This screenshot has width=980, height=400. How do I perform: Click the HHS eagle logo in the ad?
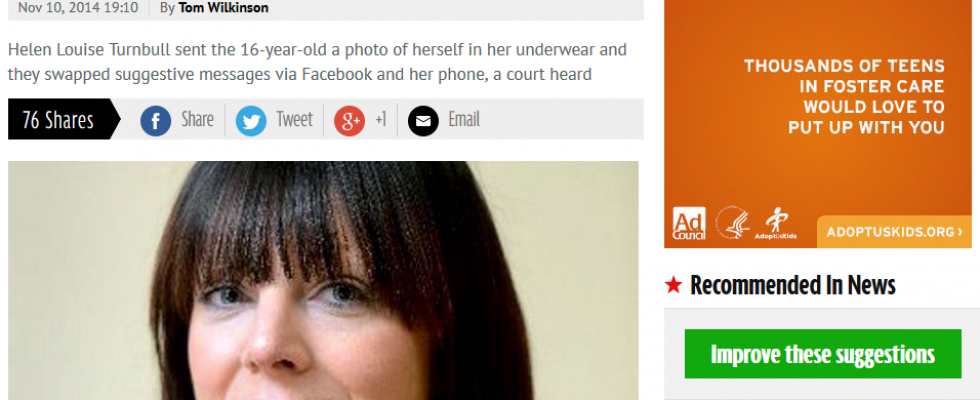pyautogui.click(x=732, y=222)
